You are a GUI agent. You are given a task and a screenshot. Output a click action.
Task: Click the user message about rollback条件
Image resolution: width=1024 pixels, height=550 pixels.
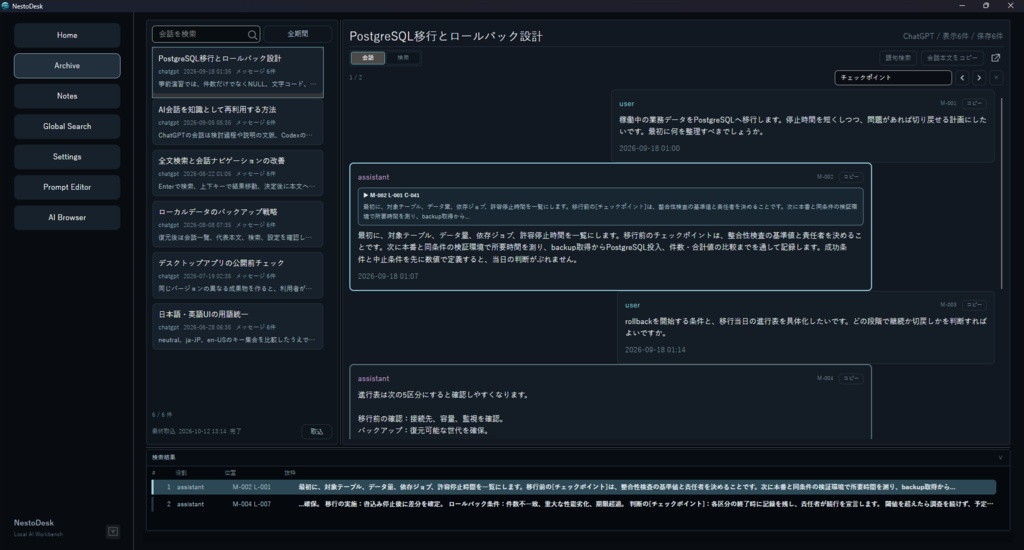[x=806, y=328]
